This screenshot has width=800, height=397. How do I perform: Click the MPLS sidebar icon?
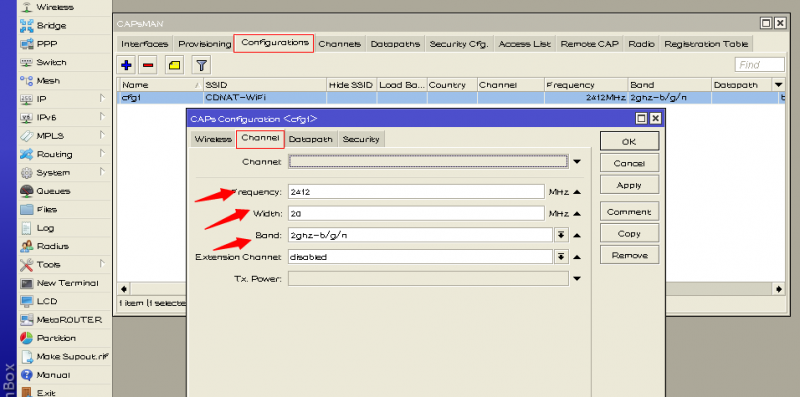27,136
